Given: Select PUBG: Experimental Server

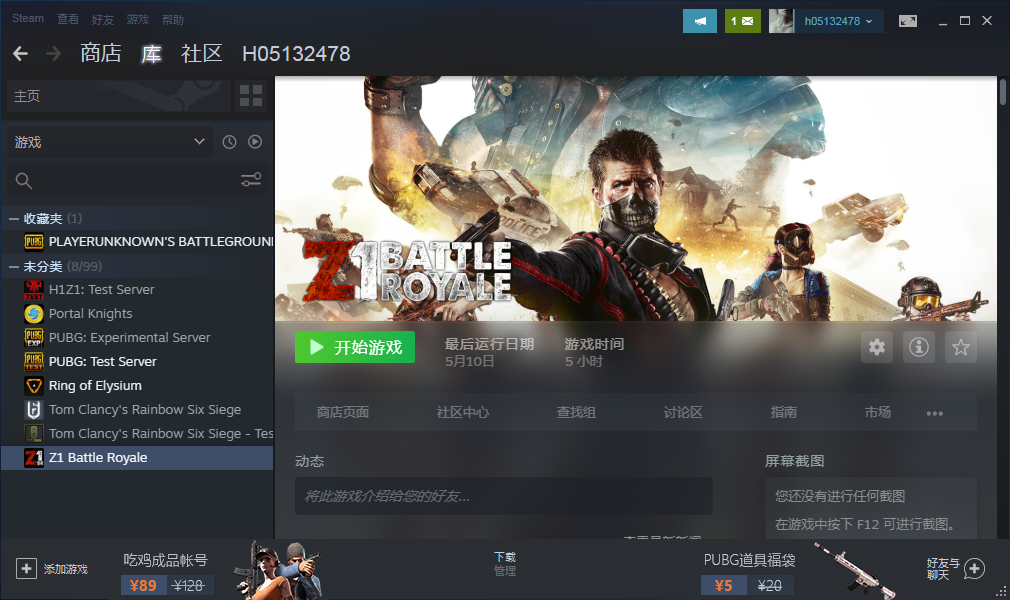Looking at the screenshot, I should (129, 338).
